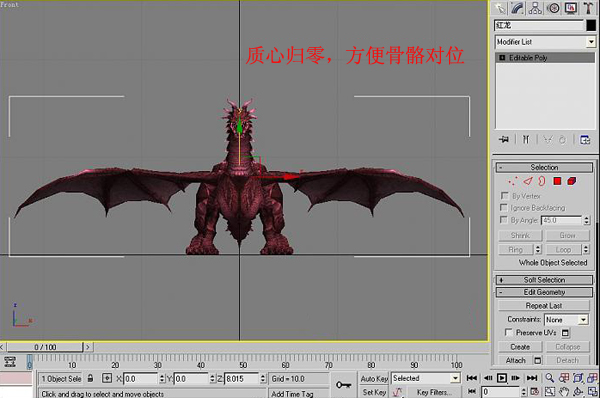Click Remove Modifier from stack icon
Image resolution: width=600 pixels, height=398 pixels.
click(x=562, y=140)
